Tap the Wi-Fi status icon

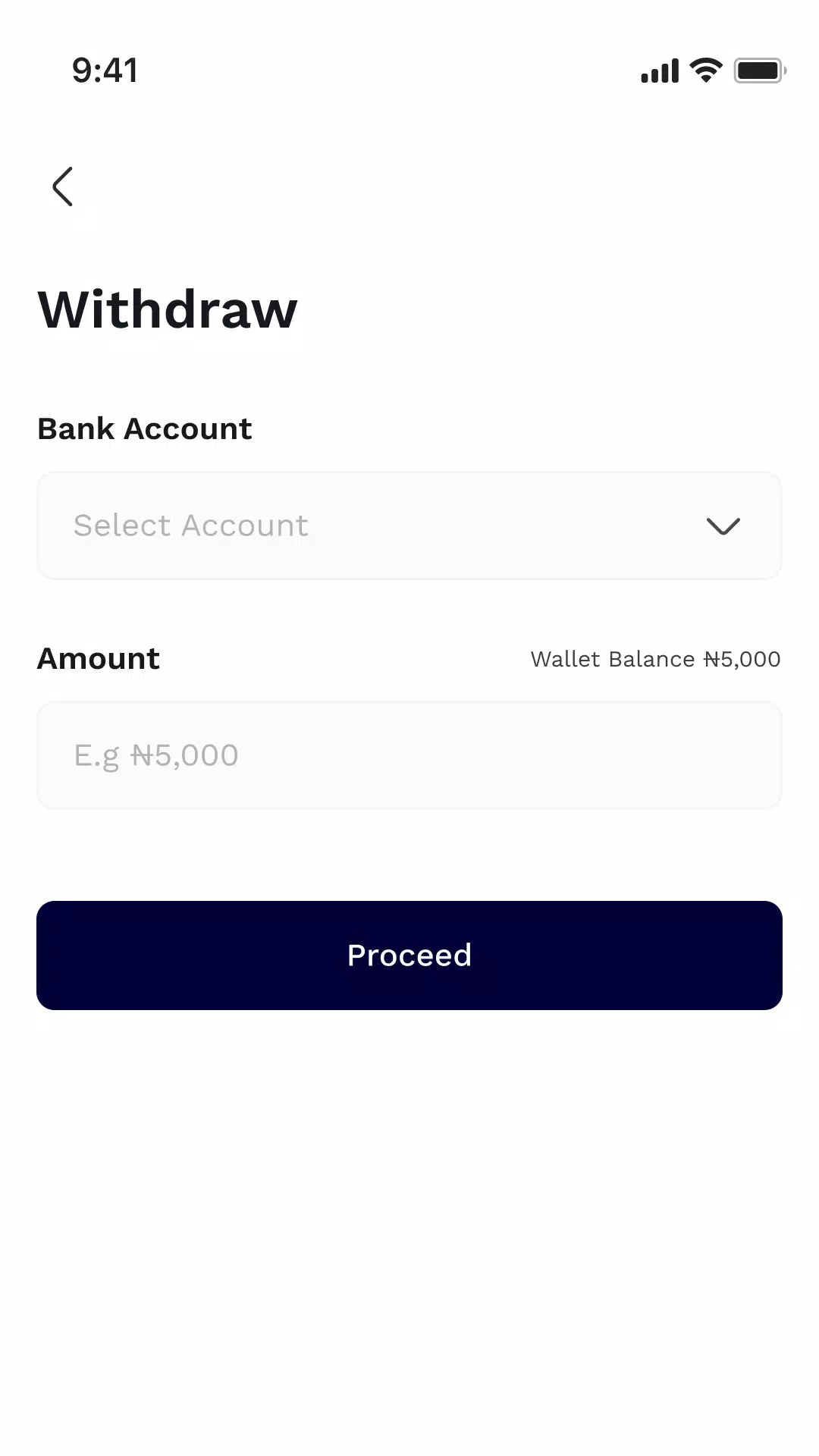[x=706, y=71]
